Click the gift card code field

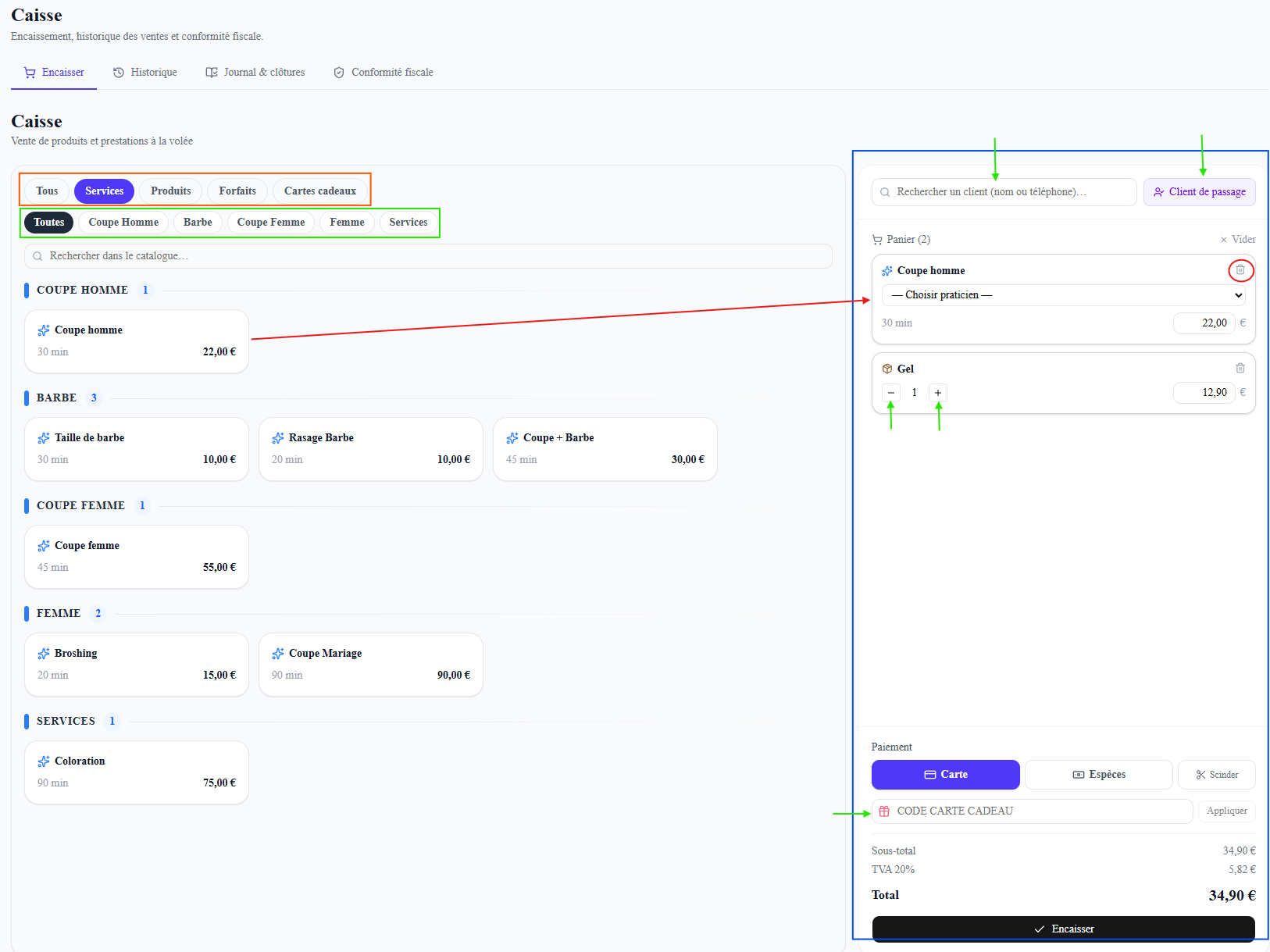1032,811
